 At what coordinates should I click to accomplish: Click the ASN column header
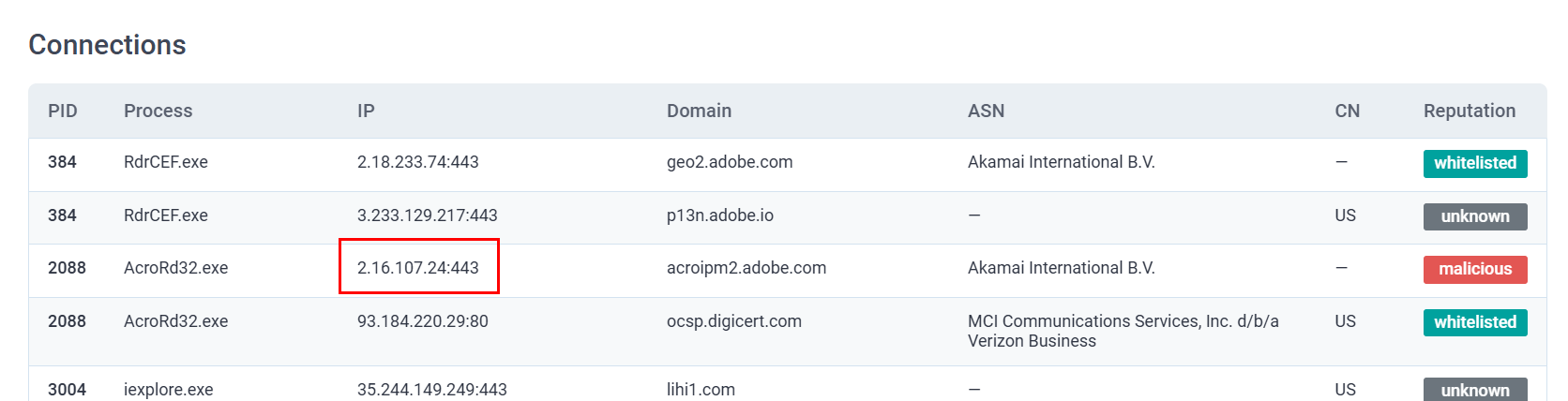[x=986, y=111]
